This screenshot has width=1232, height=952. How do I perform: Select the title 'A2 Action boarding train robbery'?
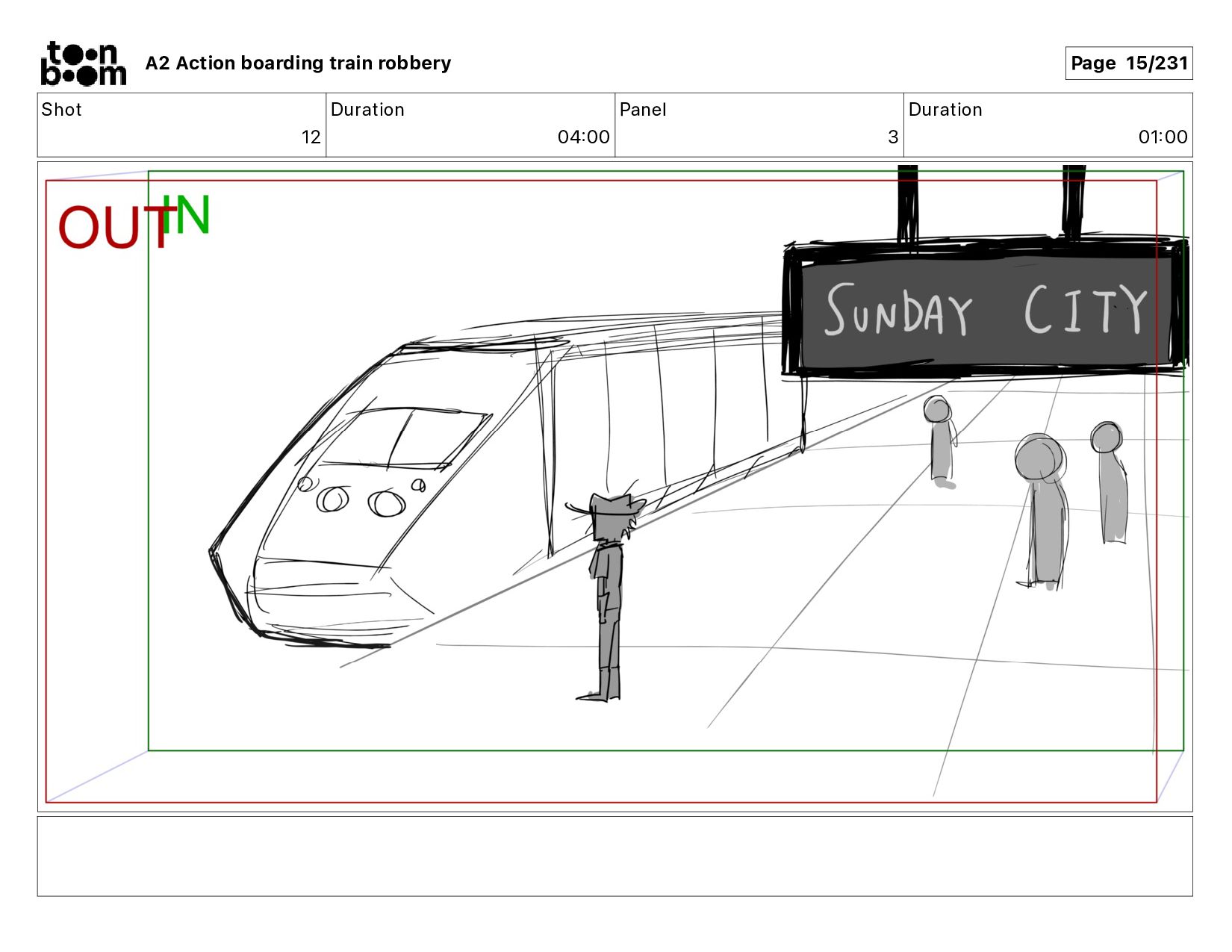pyautogui.click(x=298, y=63)
